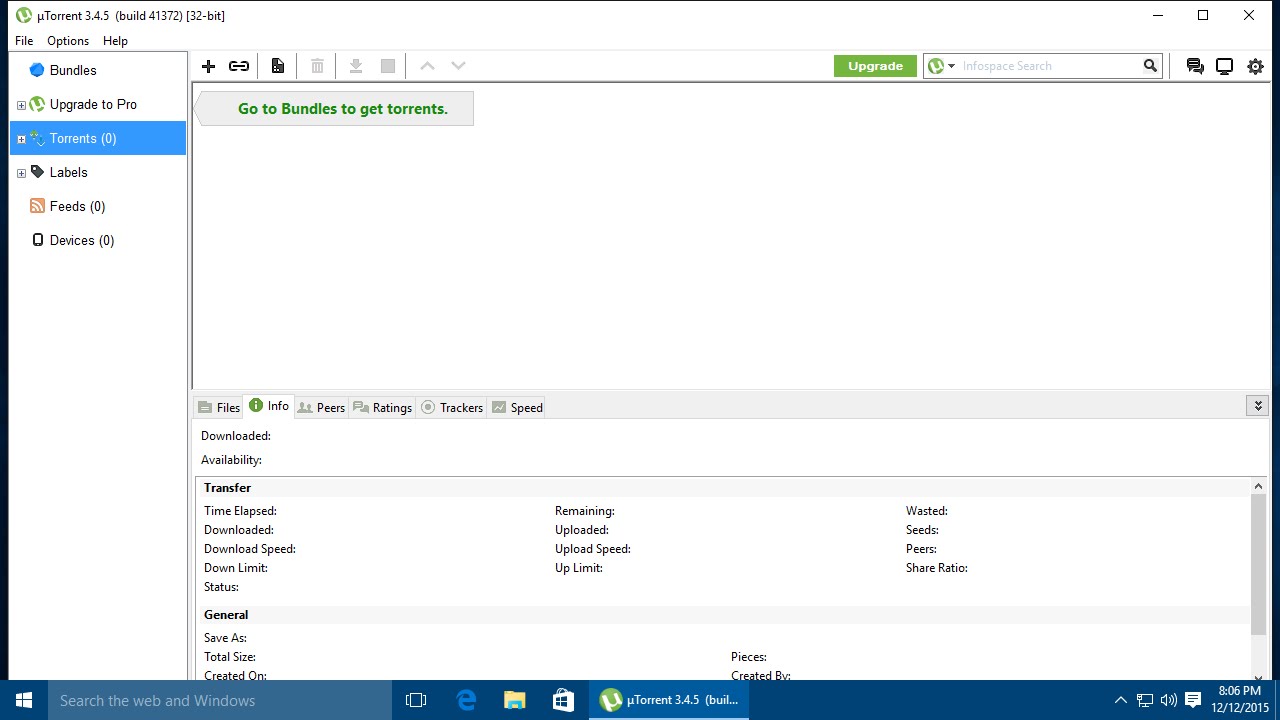Open Task View on the taskbar

416,700
